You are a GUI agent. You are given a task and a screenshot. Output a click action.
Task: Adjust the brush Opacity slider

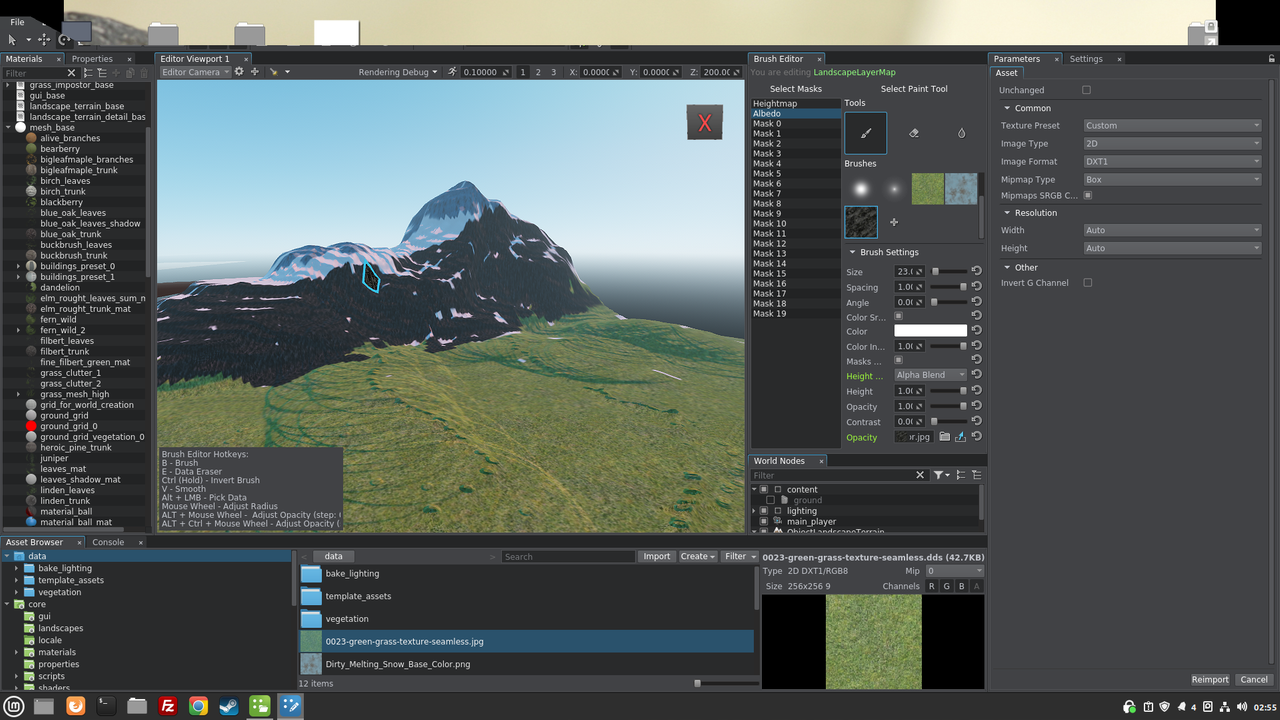tap(950, 407)
